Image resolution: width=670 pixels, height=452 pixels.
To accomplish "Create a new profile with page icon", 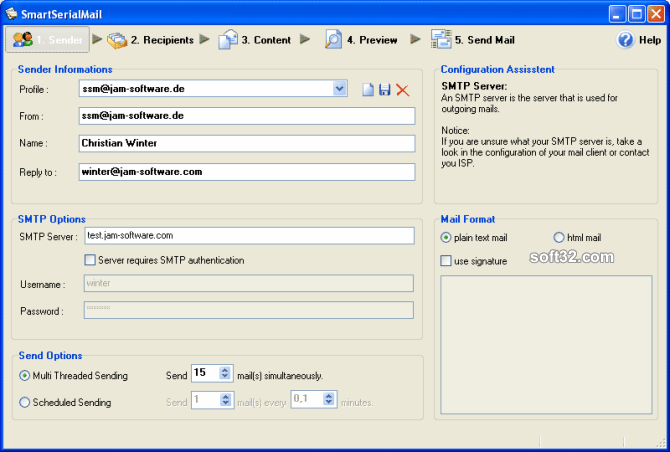I will (x=368, y=90).
